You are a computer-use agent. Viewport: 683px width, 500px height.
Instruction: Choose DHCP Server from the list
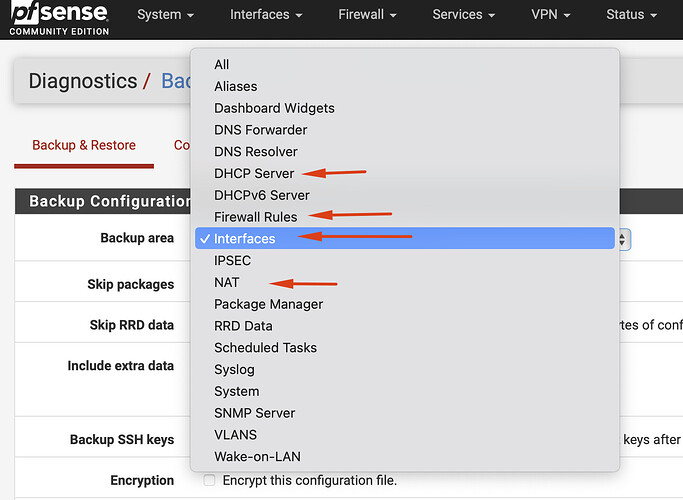point(254,174)
